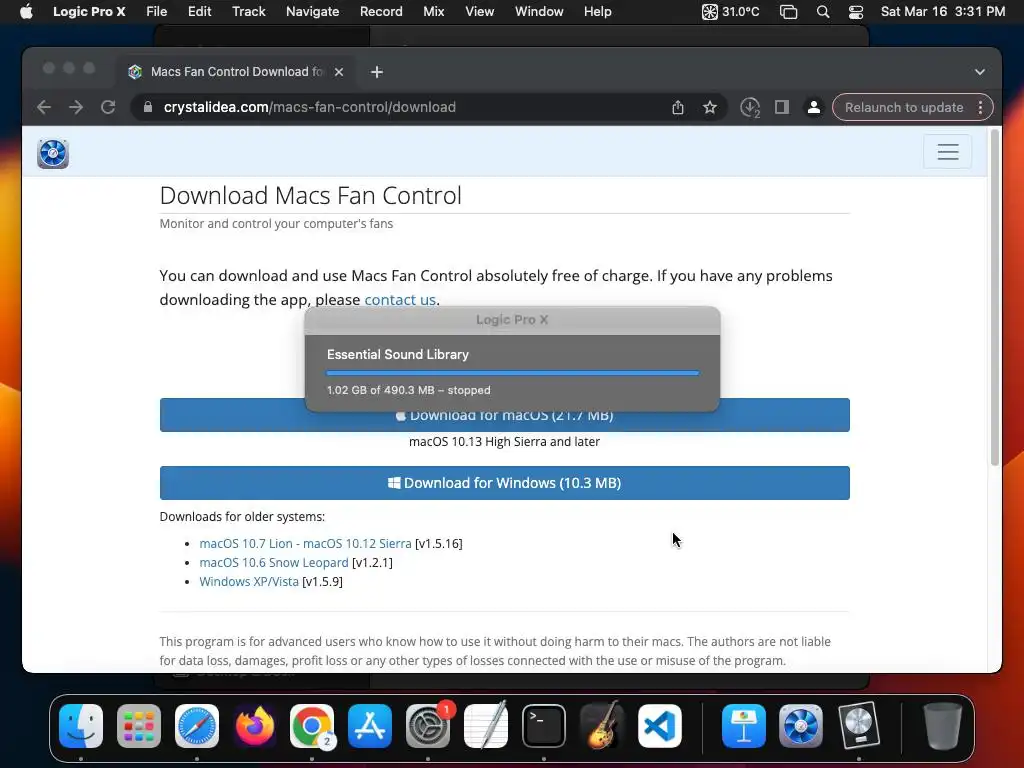
Task: Open the Chrome profile icon
Action: pyautogui.click(x=814, y=107)
